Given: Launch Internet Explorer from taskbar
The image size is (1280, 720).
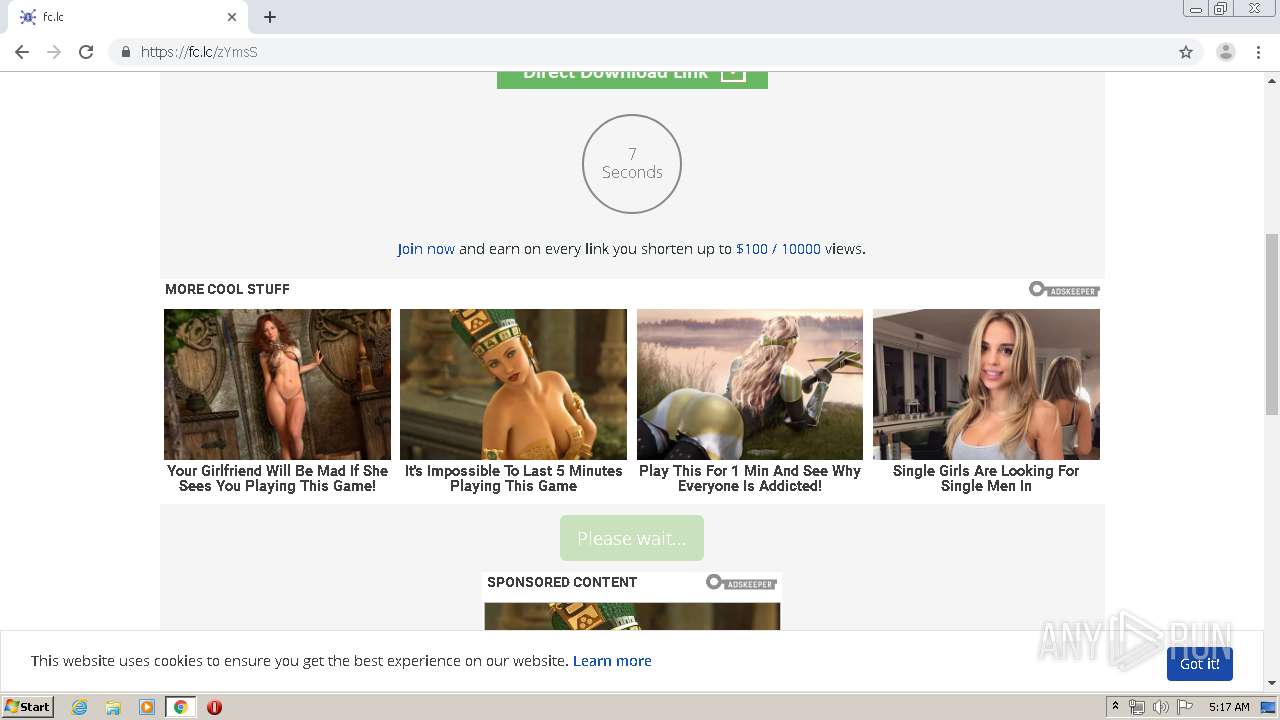Looking at the screenshot, I should (80, 707).
